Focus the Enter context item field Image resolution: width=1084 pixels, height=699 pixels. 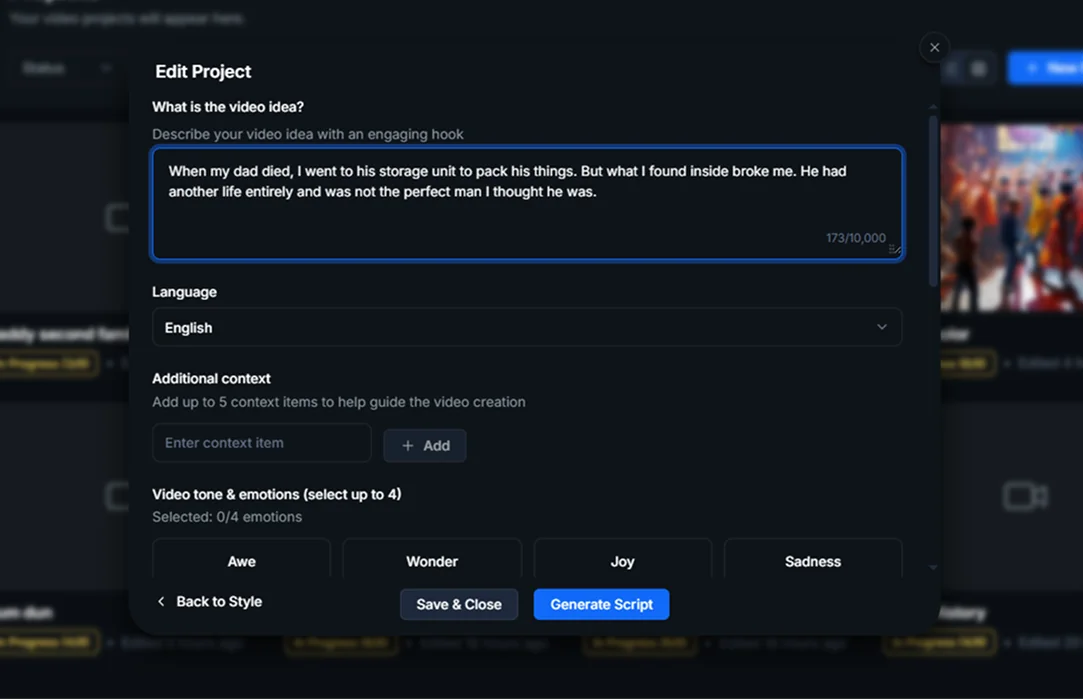click(x=262, y=443)
